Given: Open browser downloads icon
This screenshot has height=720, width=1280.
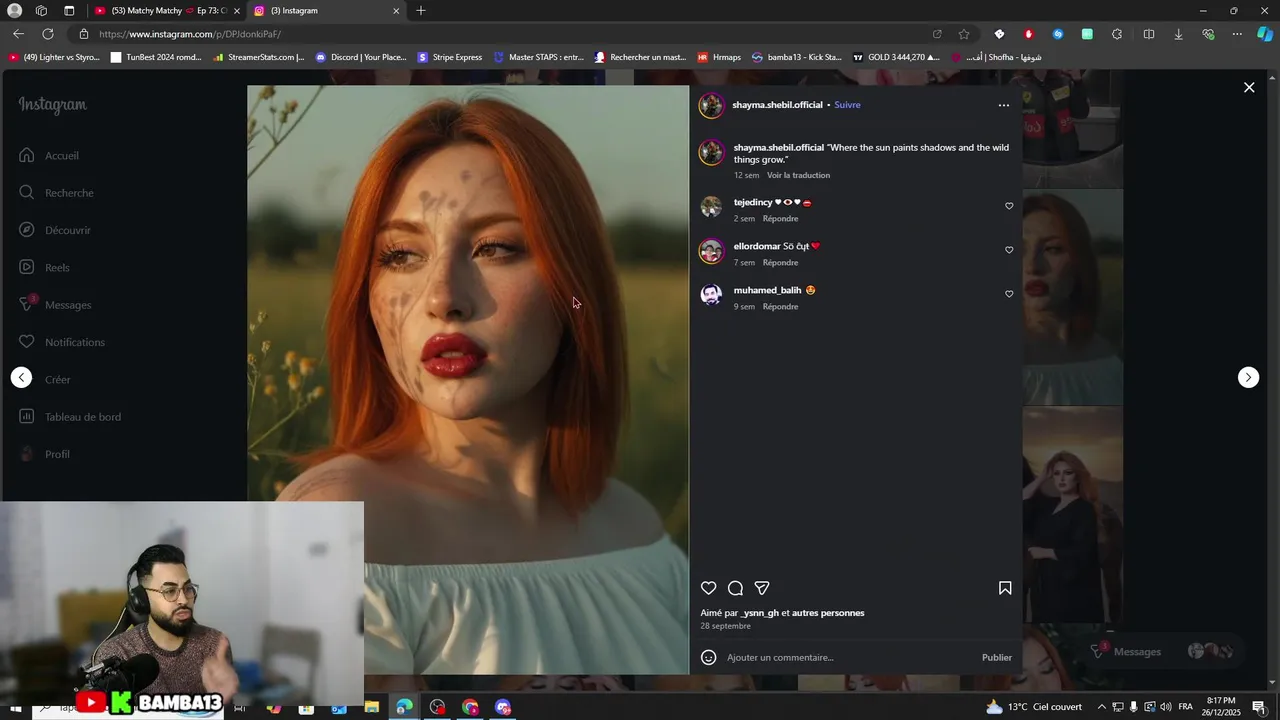Looking at the screenshot, I should [x=1178, y=34].
